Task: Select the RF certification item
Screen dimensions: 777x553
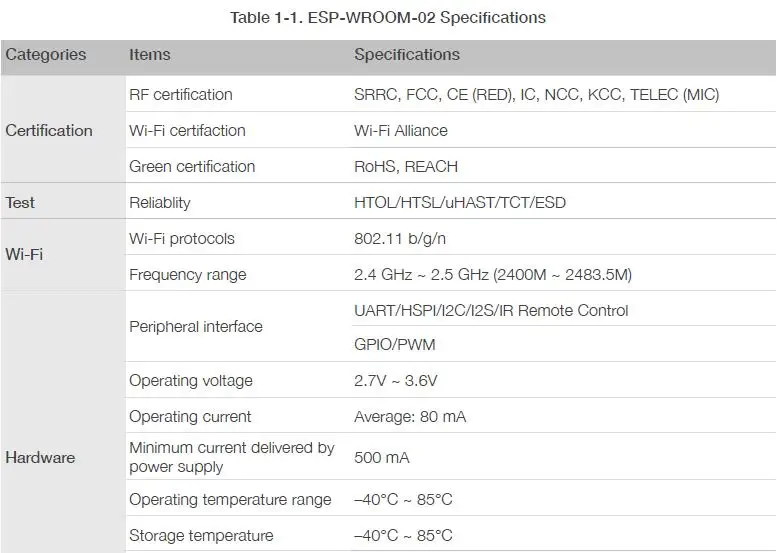Action: pyautogui.click(x=181, y=94)
